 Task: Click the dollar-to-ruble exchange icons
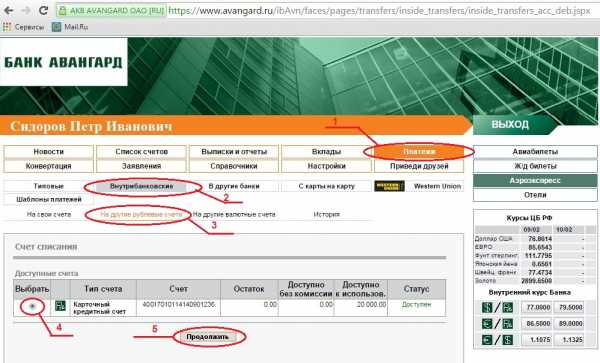tap(497, 307)
